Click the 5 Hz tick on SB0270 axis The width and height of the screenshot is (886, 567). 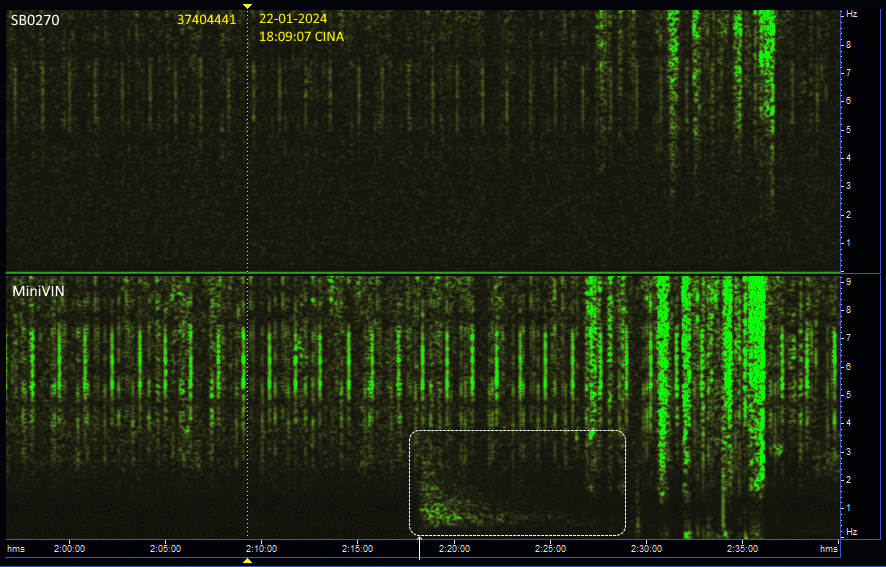click(849, 129)
